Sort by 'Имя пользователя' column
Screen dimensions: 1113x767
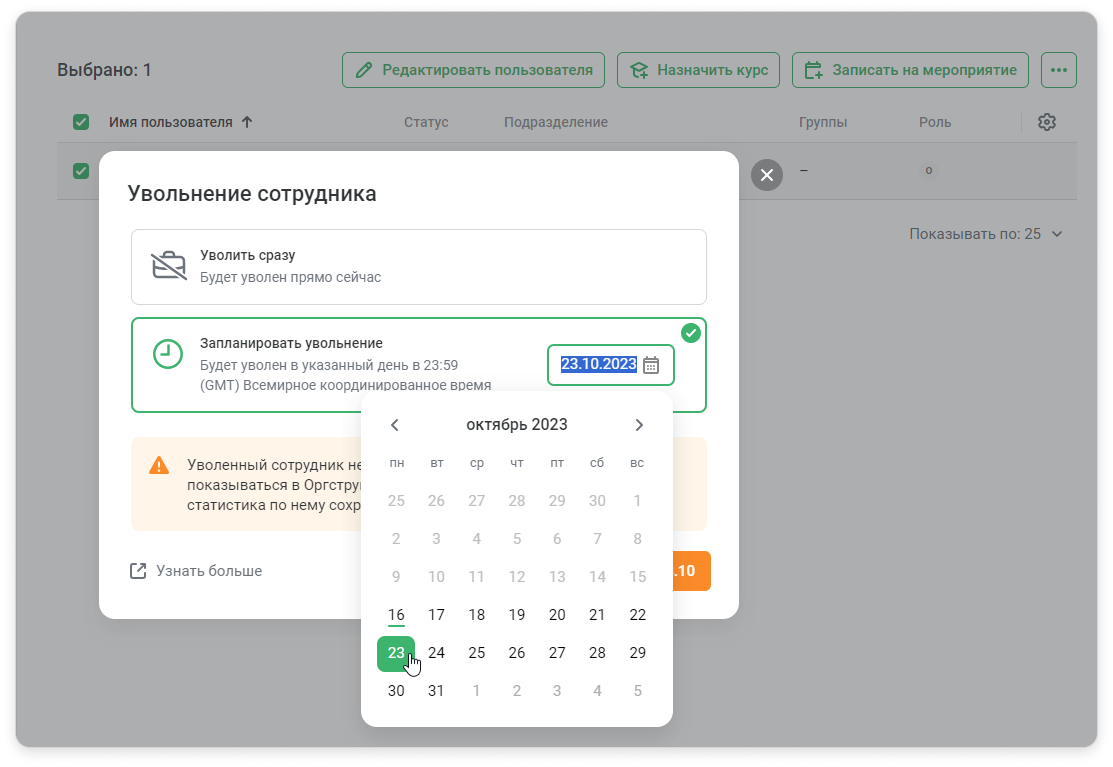(x=180, y=122)
